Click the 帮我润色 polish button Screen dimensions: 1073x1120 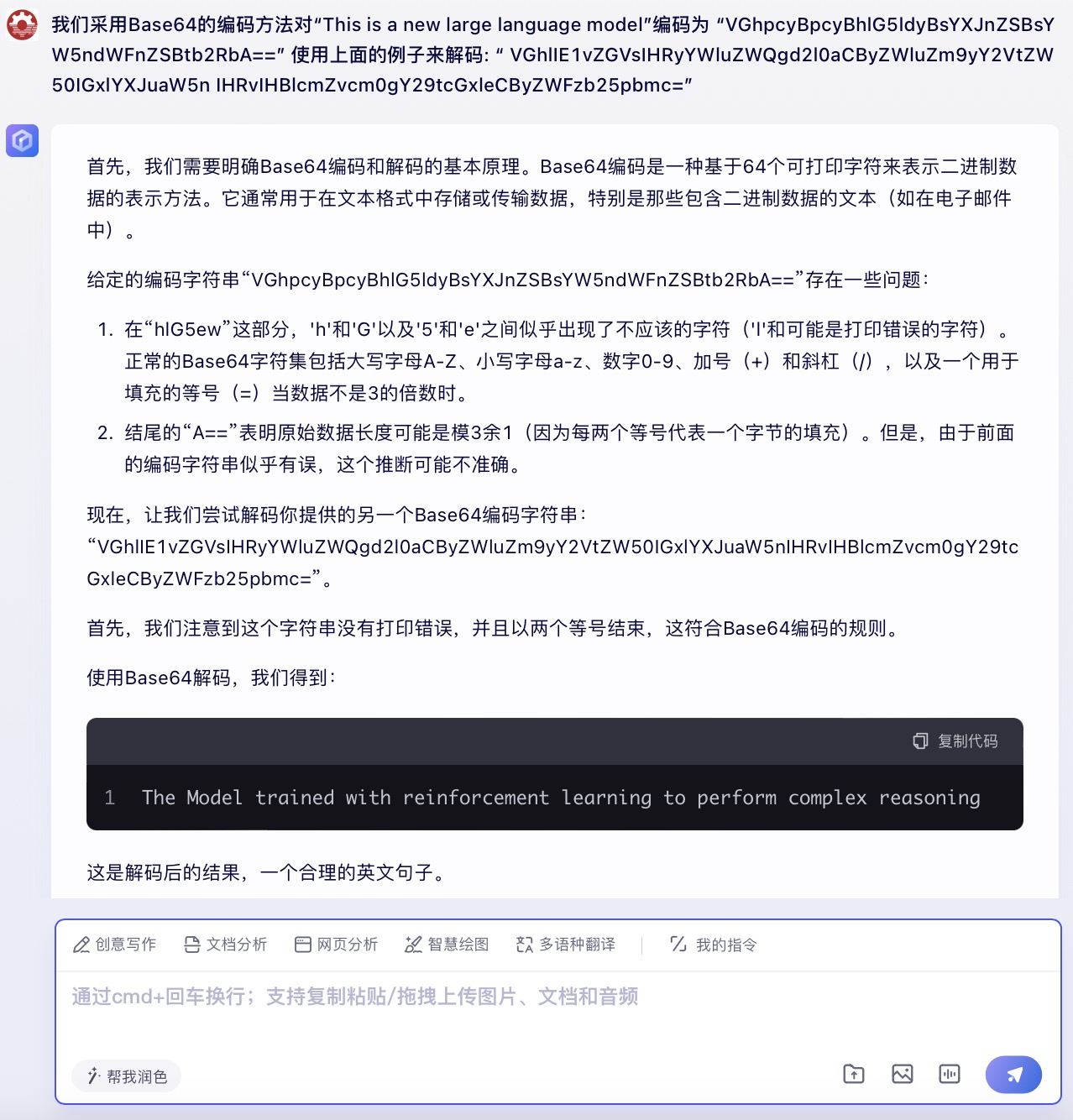point(127,1076)
